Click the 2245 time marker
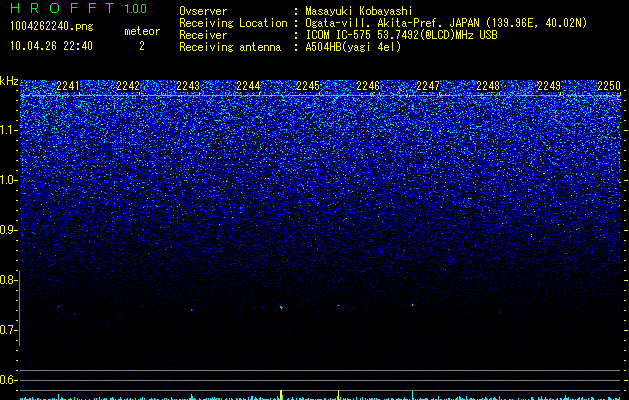Viewport: 629px width, 400px height. 308,86
